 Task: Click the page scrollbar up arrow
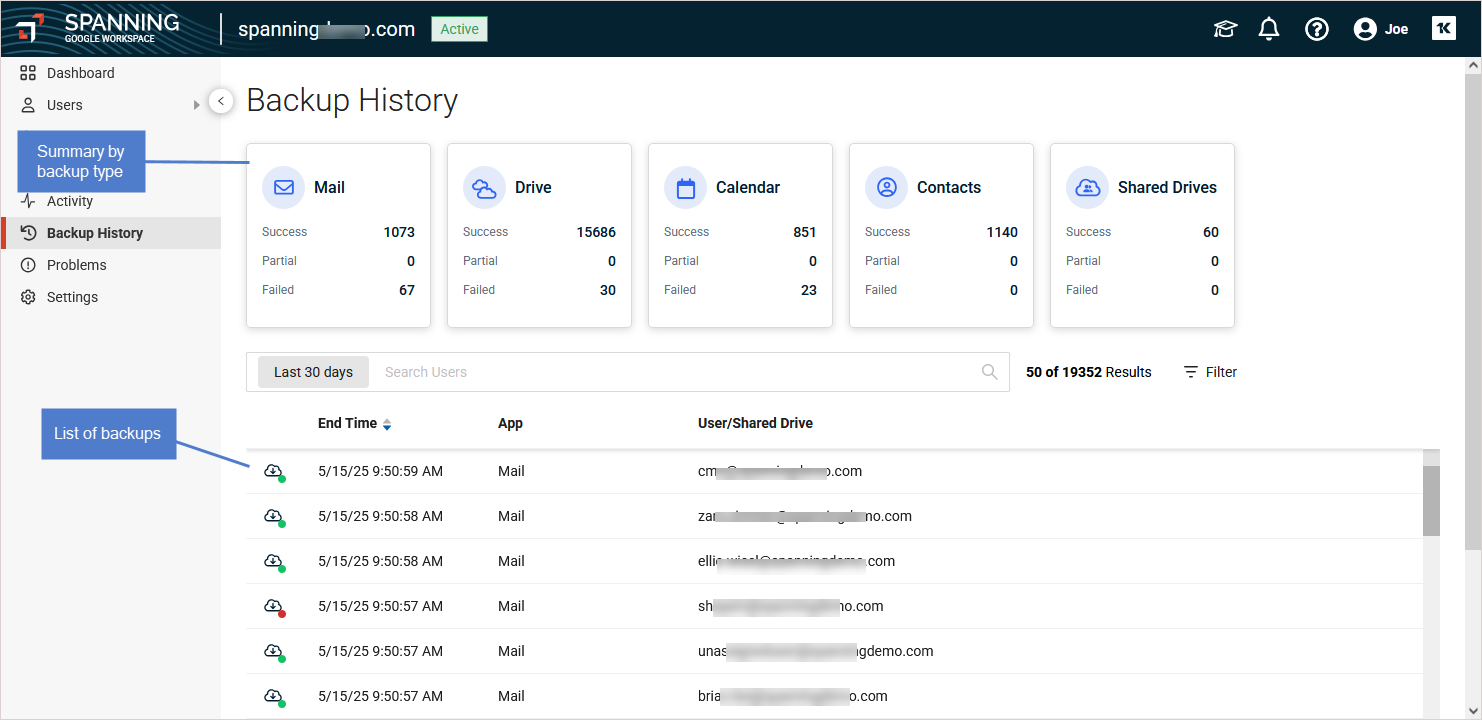click(x=1473, y=65)
